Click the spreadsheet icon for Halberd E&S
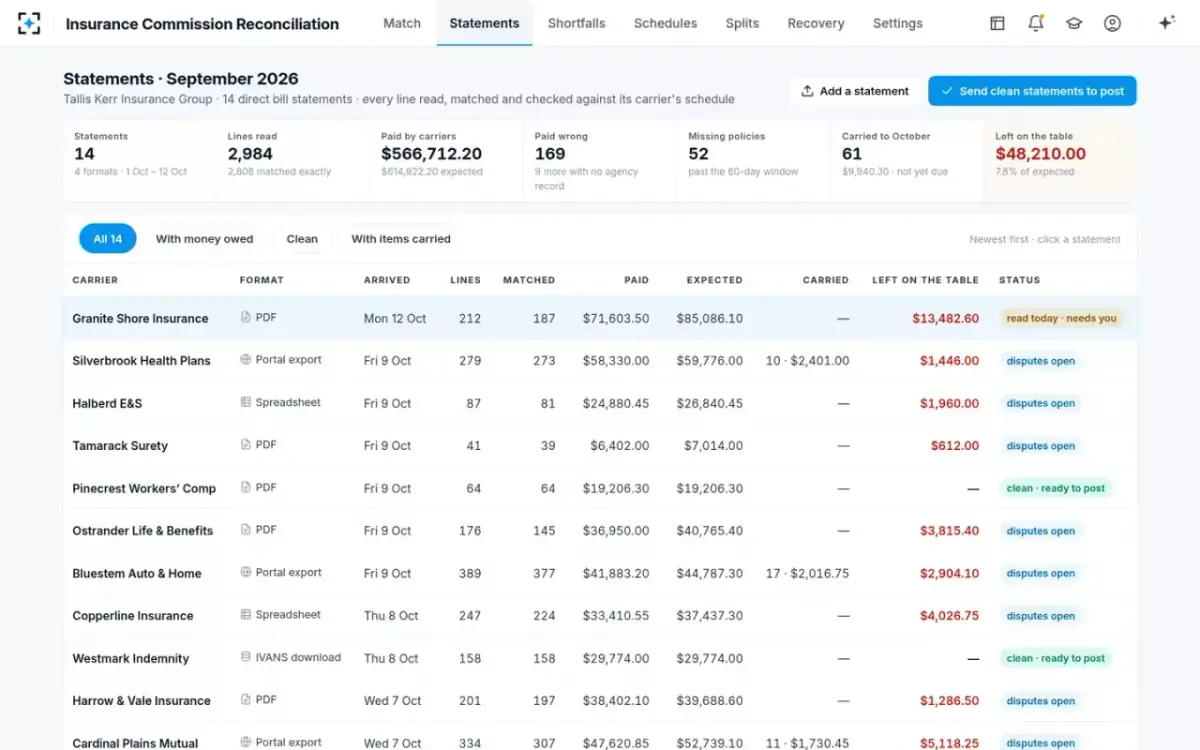Image resolution: width=1200 pixels, height=750 pixels. (x=246, y=402)
